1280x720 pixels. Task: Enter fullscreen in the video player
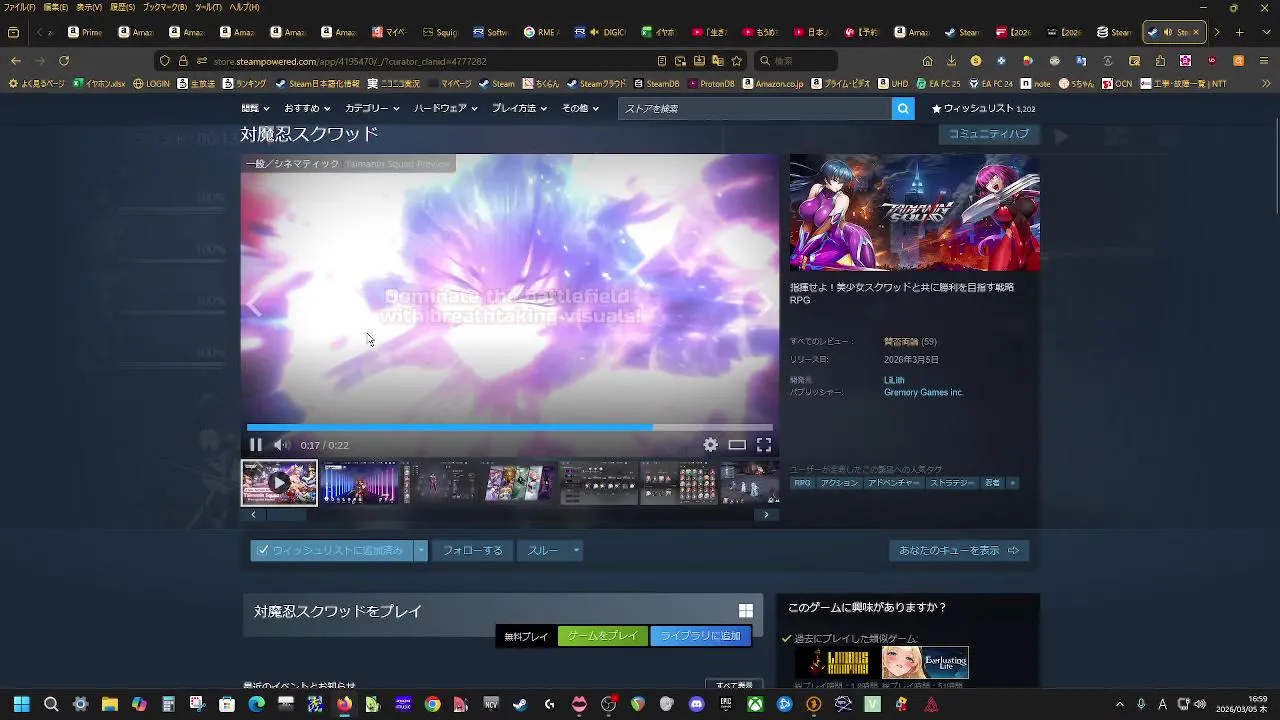click(x=764, y=445)
